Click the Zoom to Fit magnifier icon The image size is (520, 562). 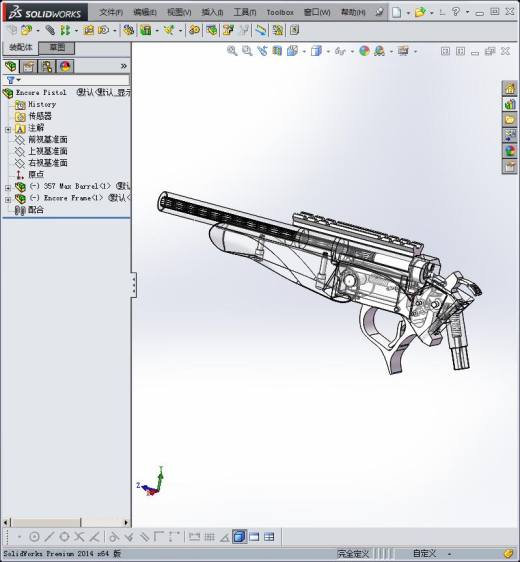point(232,51)
